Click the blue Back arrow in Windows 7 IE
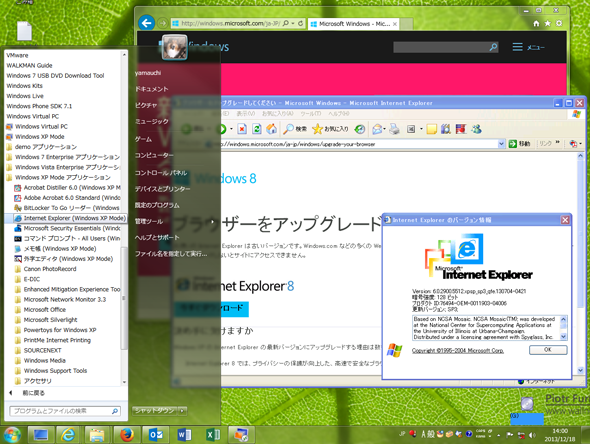 146,23
